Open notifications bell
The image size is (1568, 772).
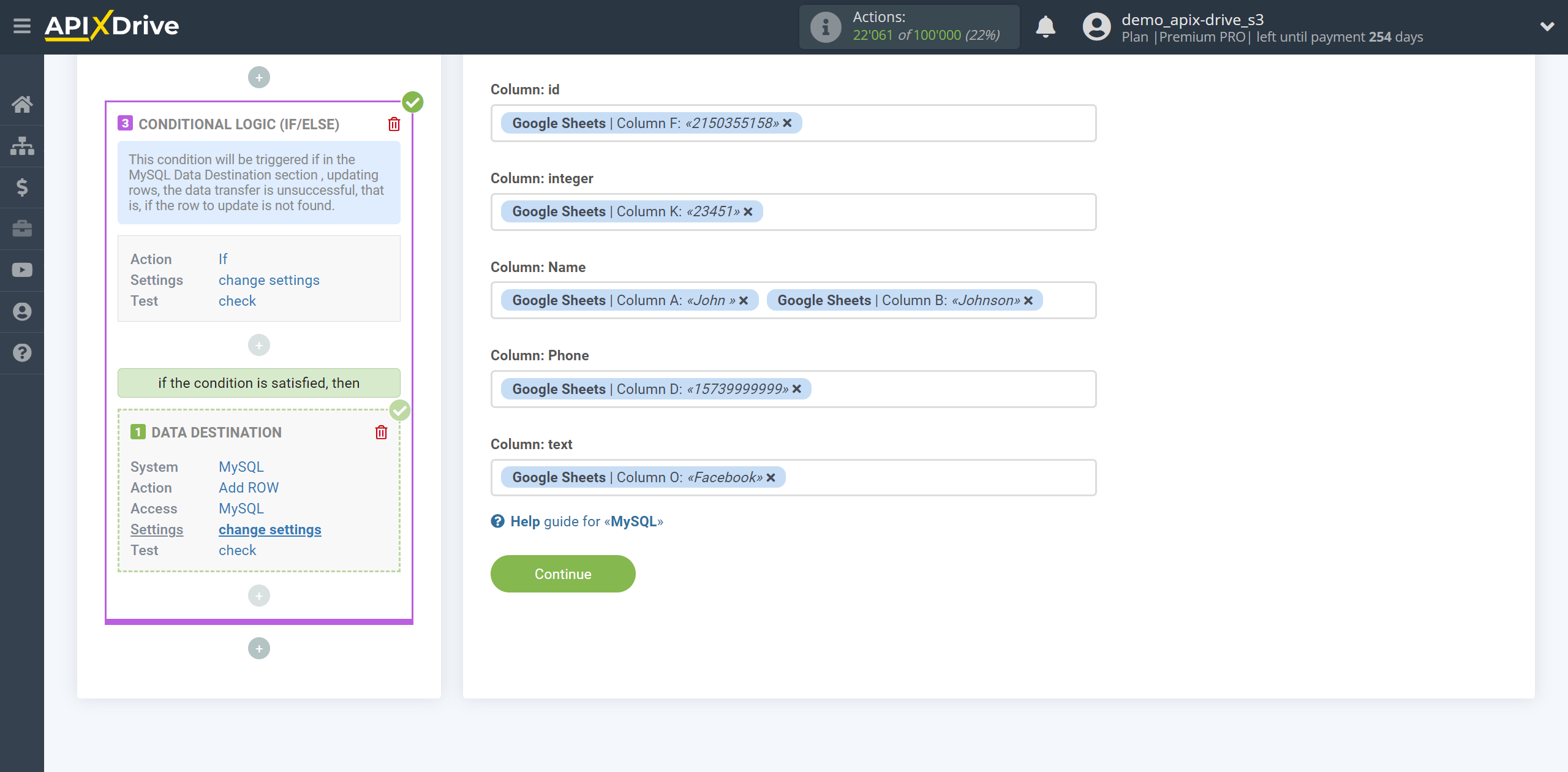tap(1046, 27)
